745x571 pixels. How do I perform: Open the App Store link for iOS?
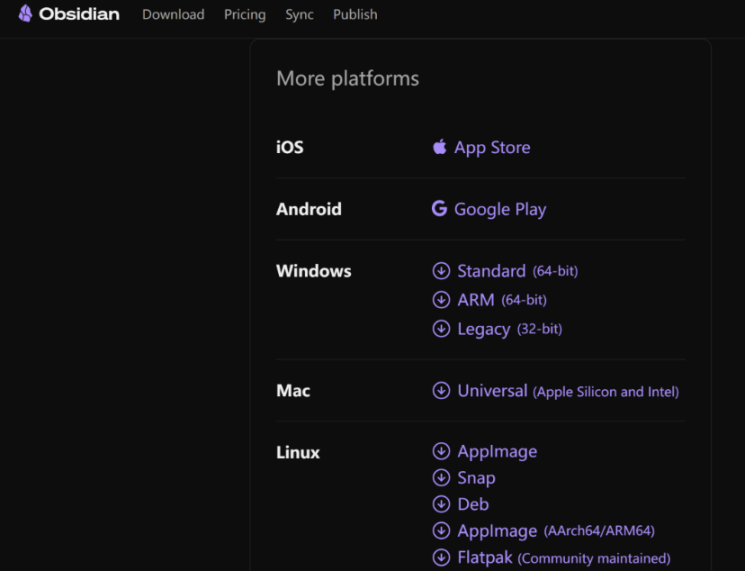tap(492, 148)
